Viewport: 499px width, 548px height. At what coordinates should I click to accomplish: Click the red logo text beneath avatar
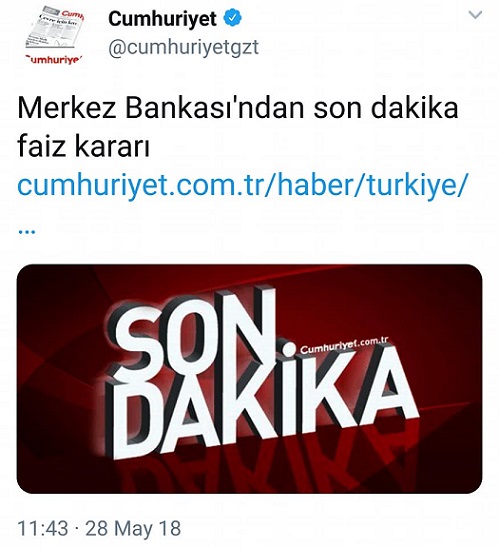(55, 59)
